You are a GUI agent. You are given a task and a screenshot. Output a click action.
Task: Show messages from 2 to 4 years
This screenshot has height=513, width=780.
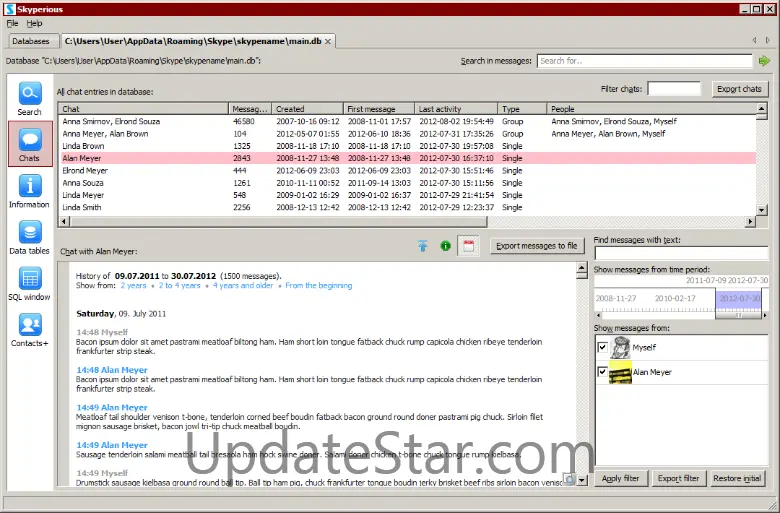point(179,286)
